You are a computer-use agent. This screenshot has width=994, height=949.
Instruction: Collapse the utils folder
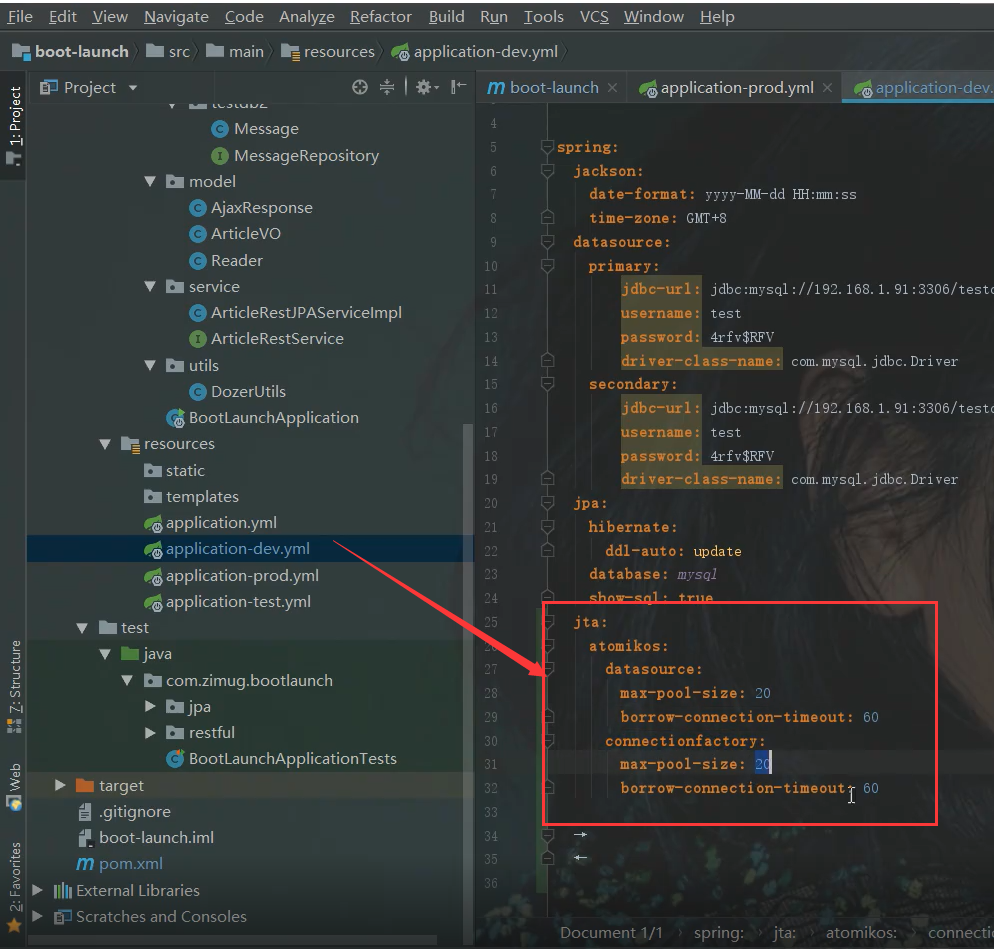click(150, 365)
